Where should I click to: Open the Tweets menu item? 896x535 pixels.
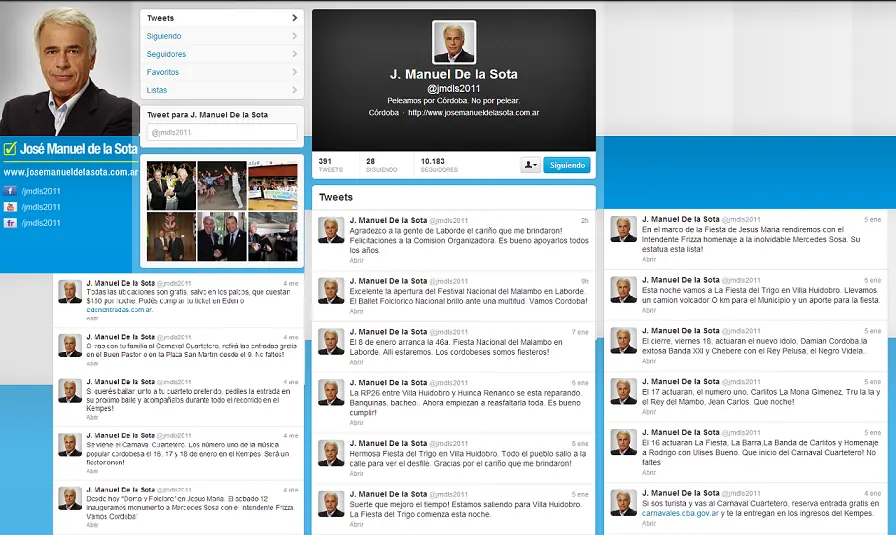point(222,18)
